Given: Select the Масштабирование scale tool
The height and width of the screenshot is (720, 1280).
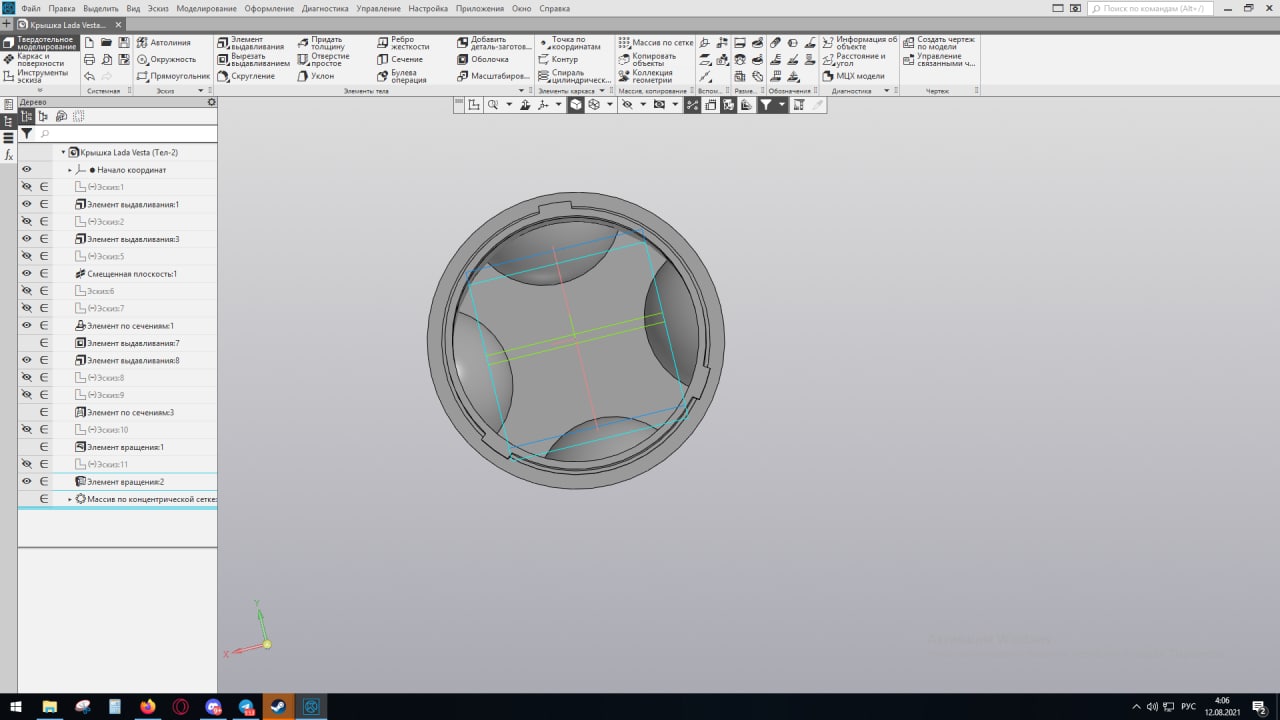Looking at the screenshot, I should point(493,76).
